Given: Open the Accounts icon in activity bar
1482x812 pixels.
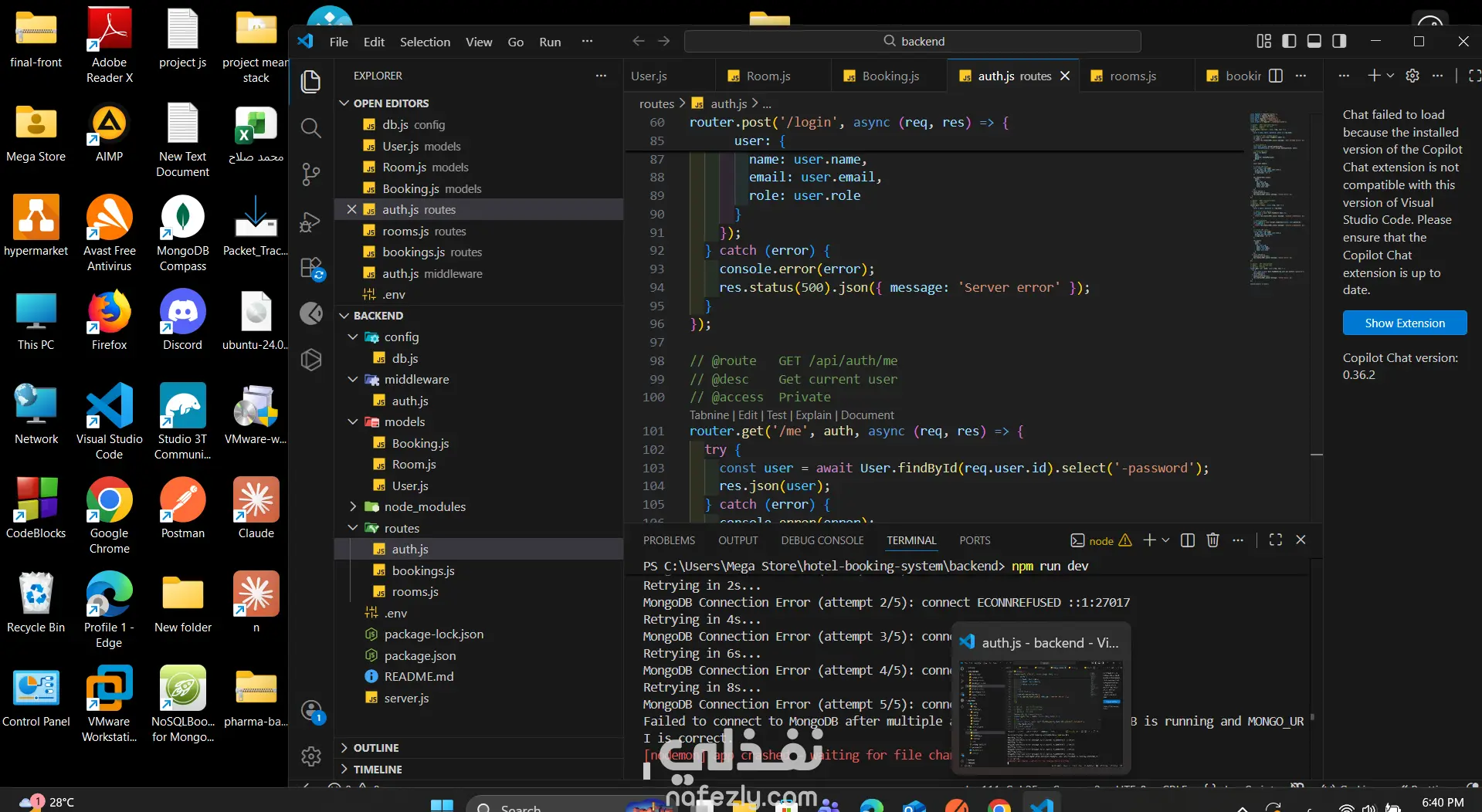Looking at the screenshot, I should click(x=311, y=711).
